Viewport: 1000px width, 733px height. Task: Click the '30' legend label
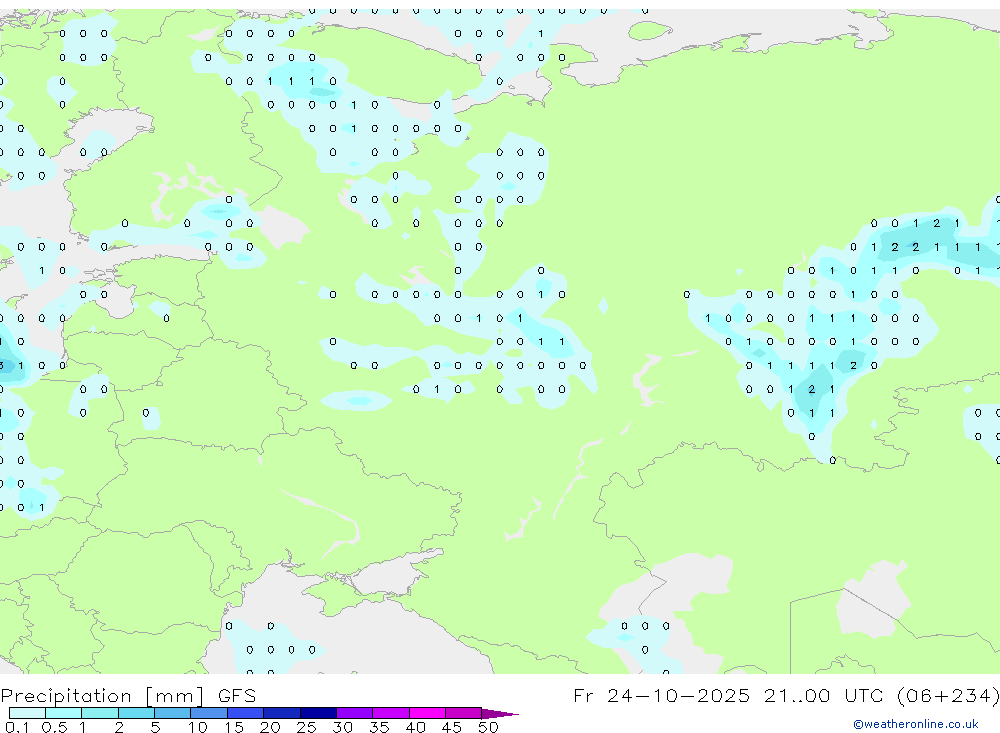pyautogui.click(x=342, y=727)
